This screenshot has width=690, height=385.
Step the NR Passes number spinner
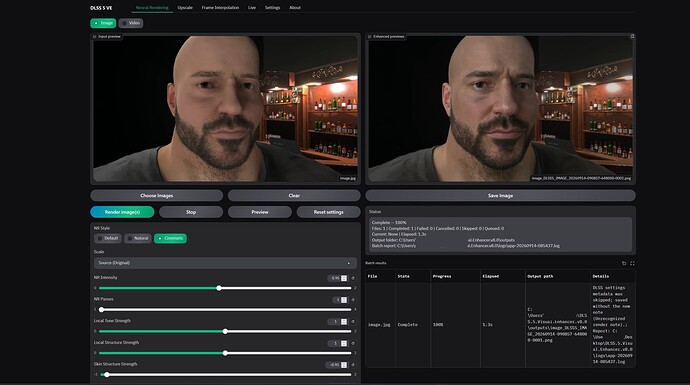[x=344, y=300]
